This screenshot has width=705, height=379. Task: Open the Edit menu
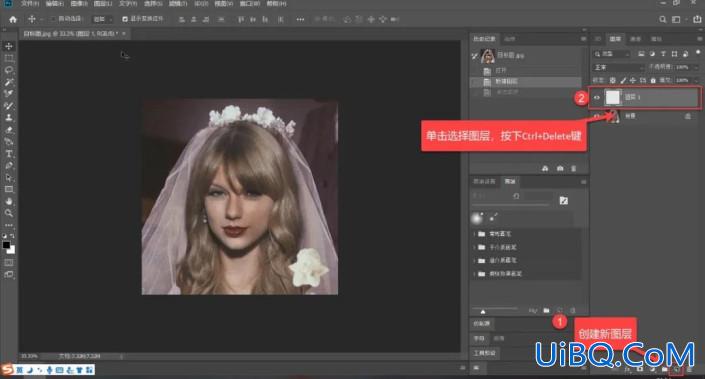(54, 4)
